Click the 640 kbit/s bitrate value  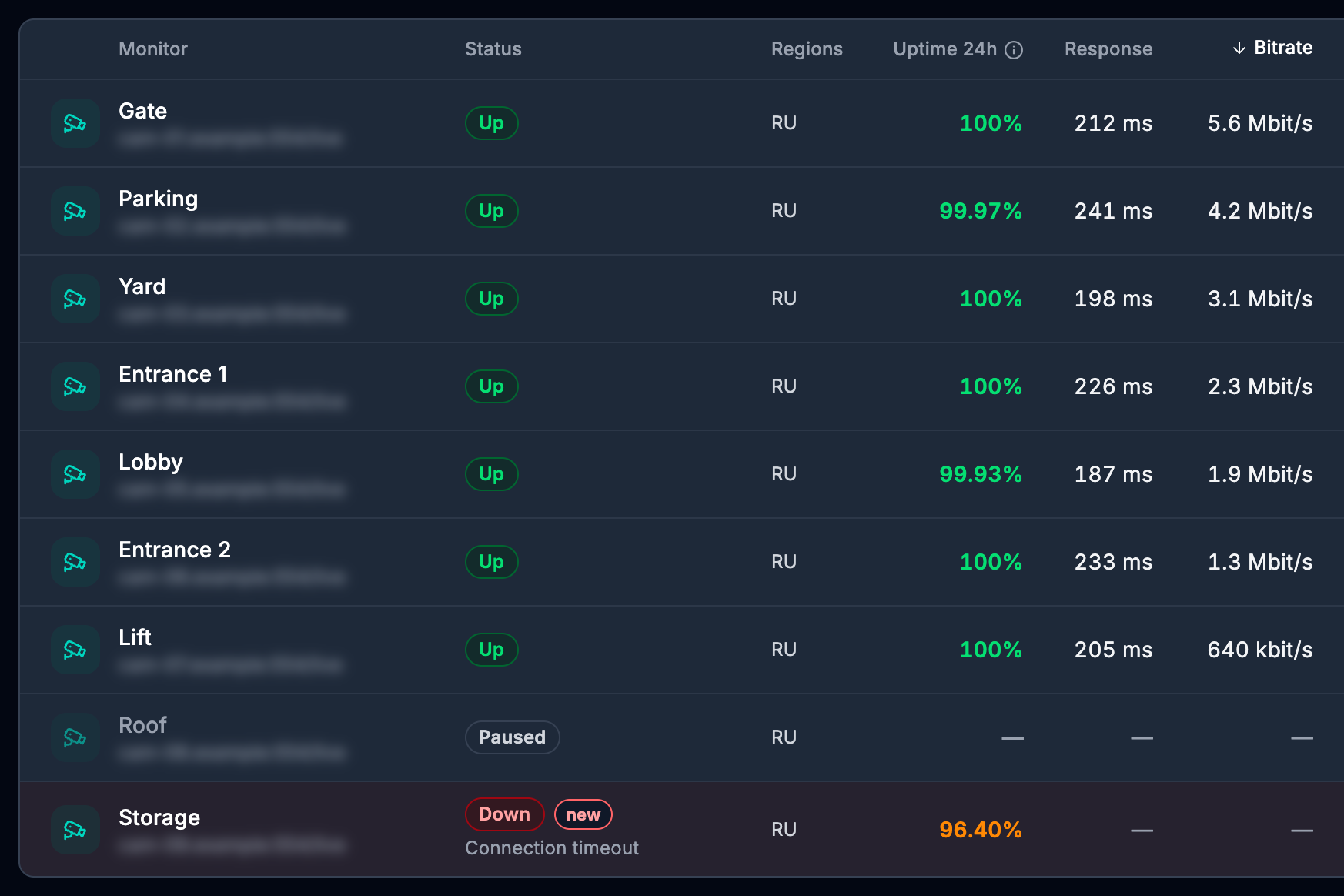(1260, 650)
